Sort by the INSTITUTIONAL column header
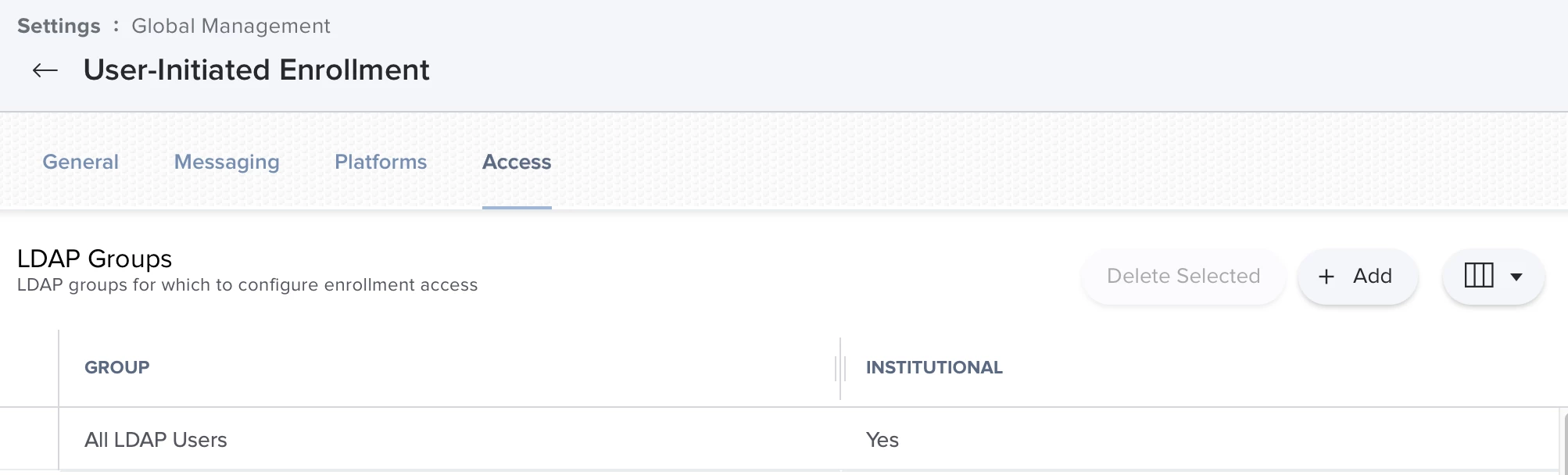Screen dimensions: 1568x475 934,367
